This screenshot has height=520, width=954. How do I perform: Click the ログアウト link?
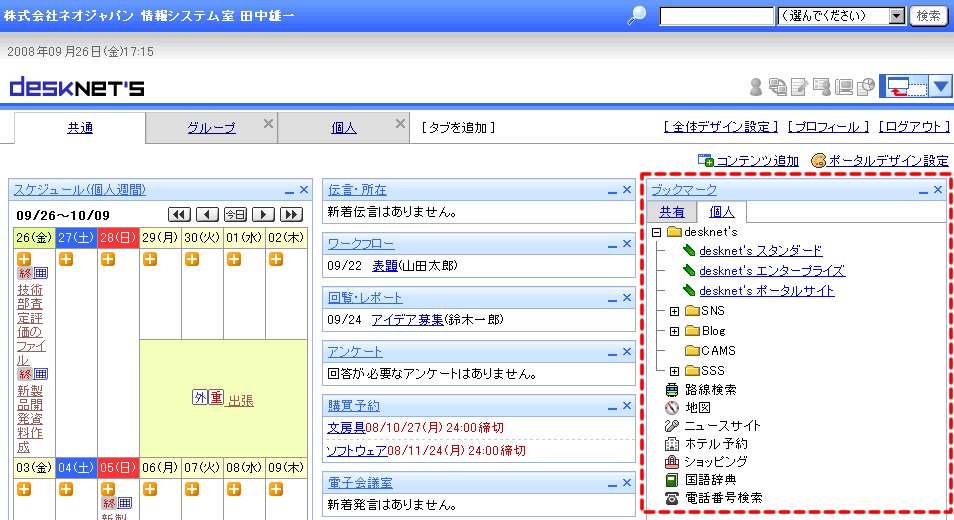913,127
